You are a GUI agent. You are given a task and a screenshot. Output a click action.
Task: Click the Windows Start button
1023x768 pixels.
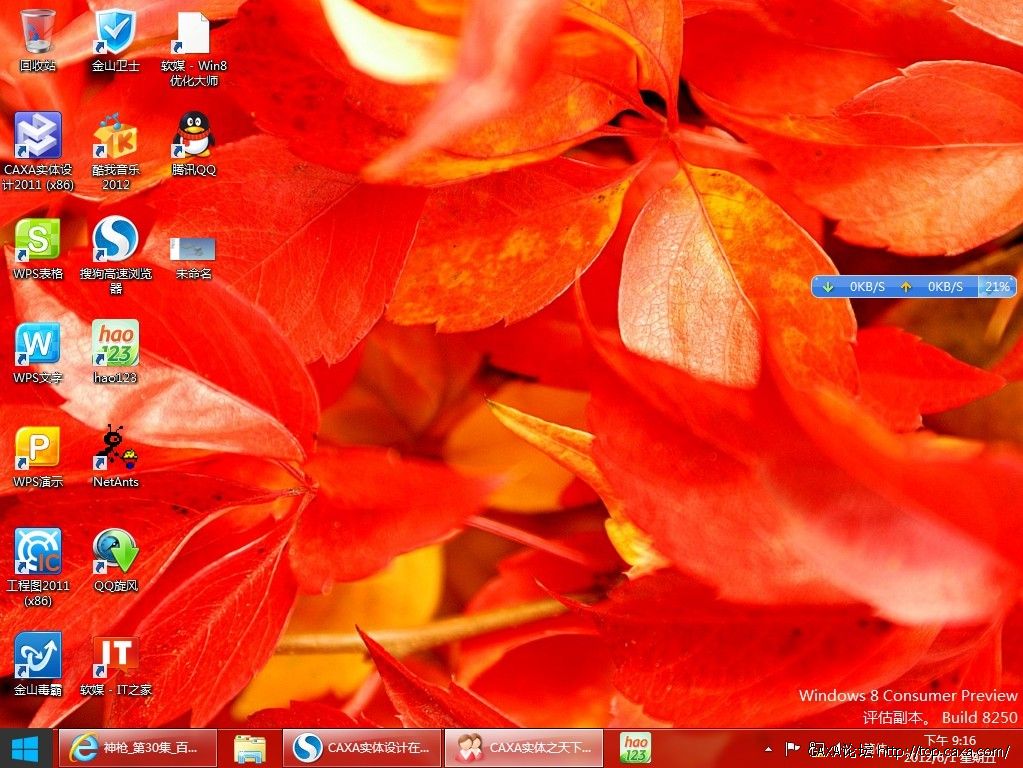(x=25, y=748)
